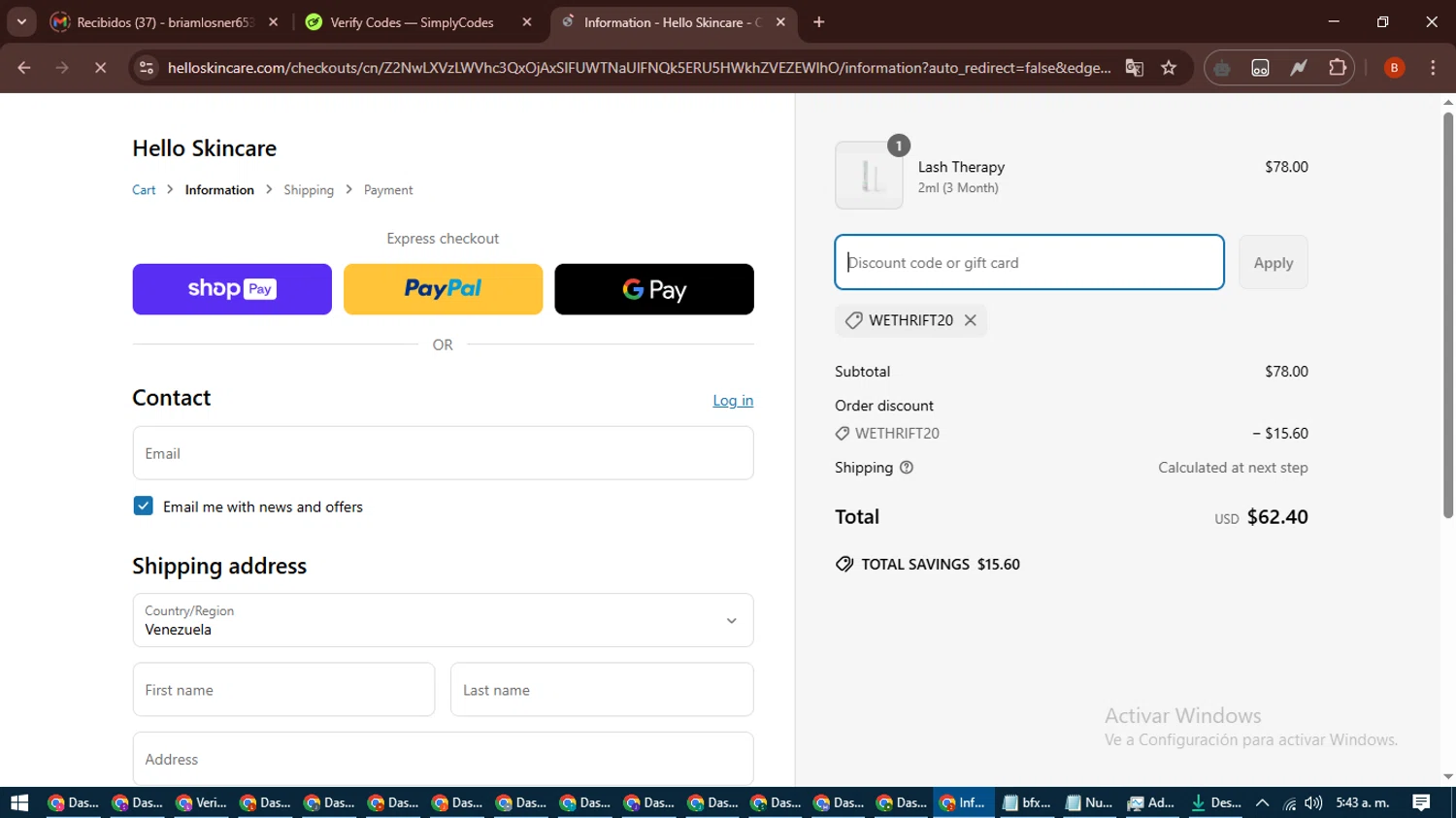Uncheck Email me with news and offers
The width and height of the screenshot is (1456, 818).
(143, 506)
